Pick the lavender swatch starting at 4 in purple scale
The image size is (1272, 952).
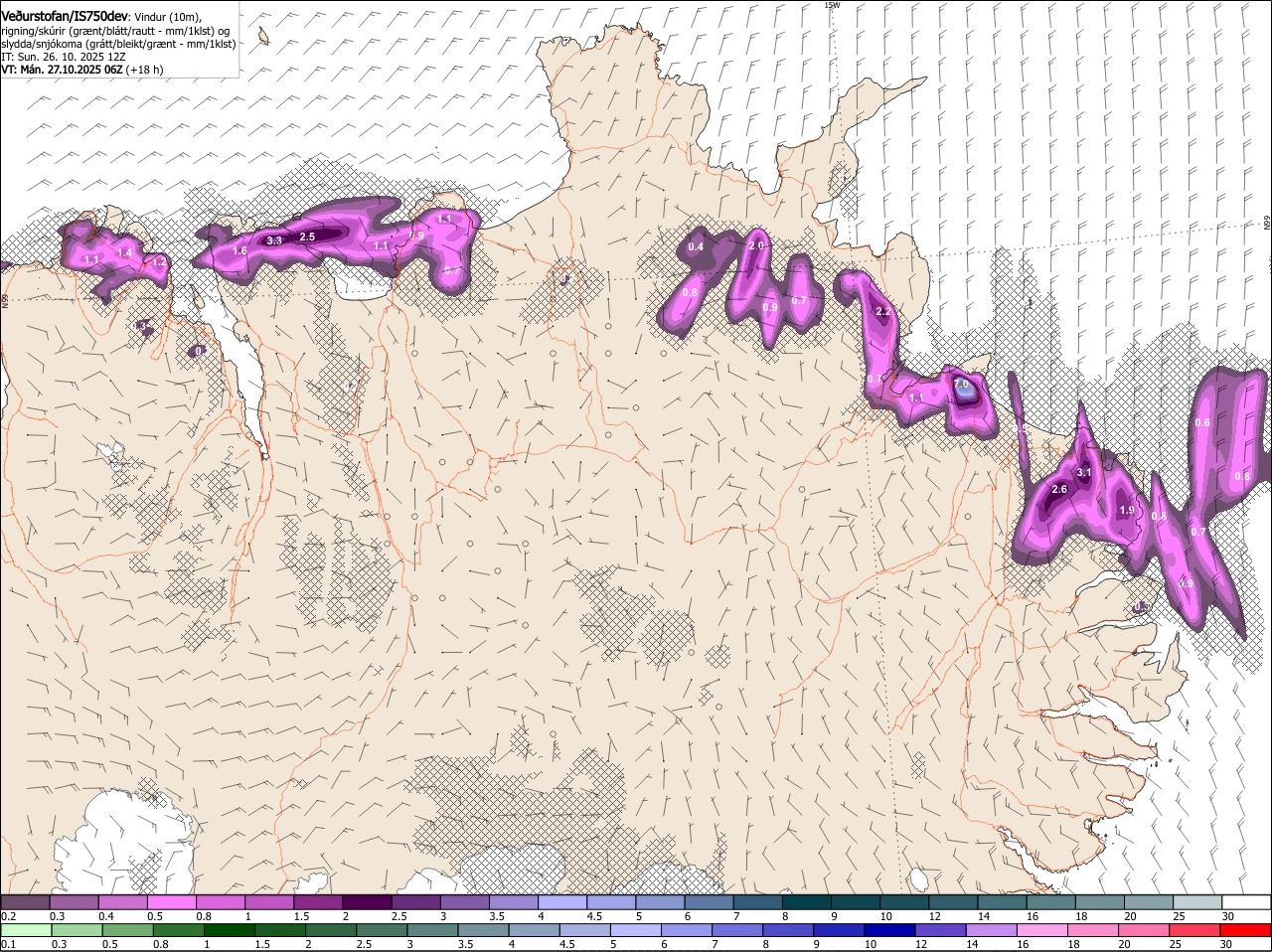coord(561,902)
